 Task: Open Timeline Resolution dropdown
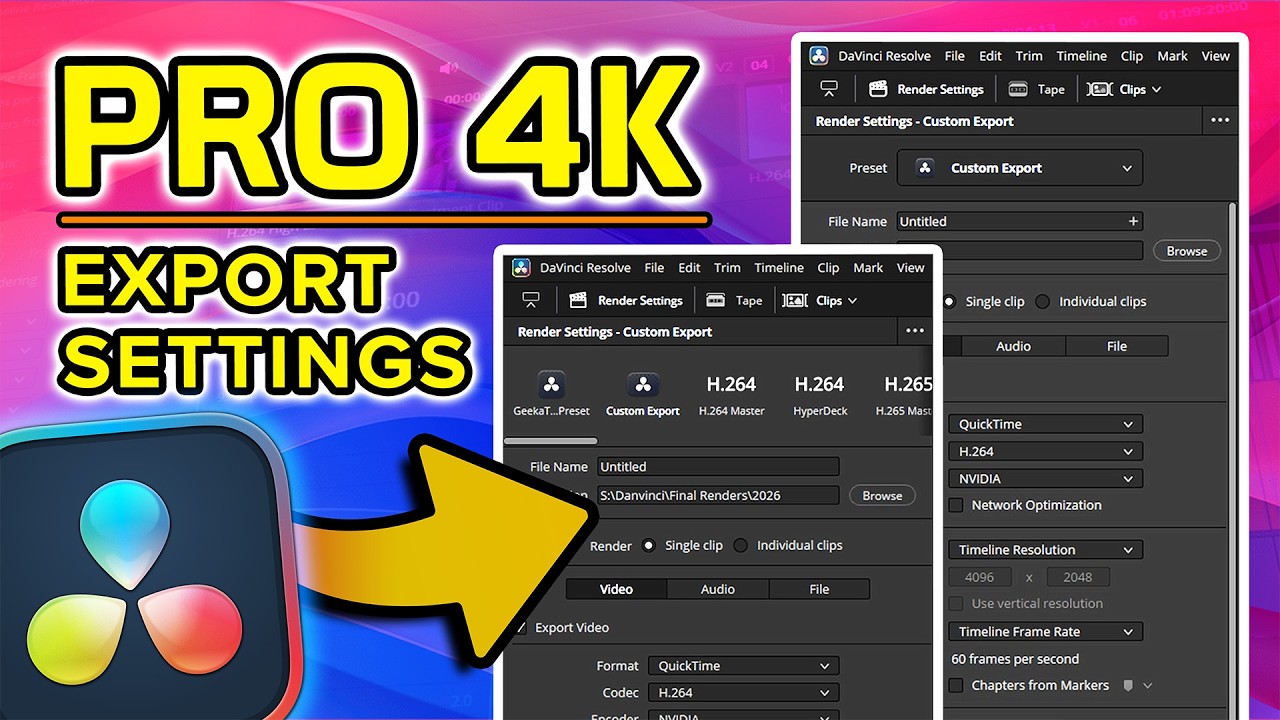1045,549
